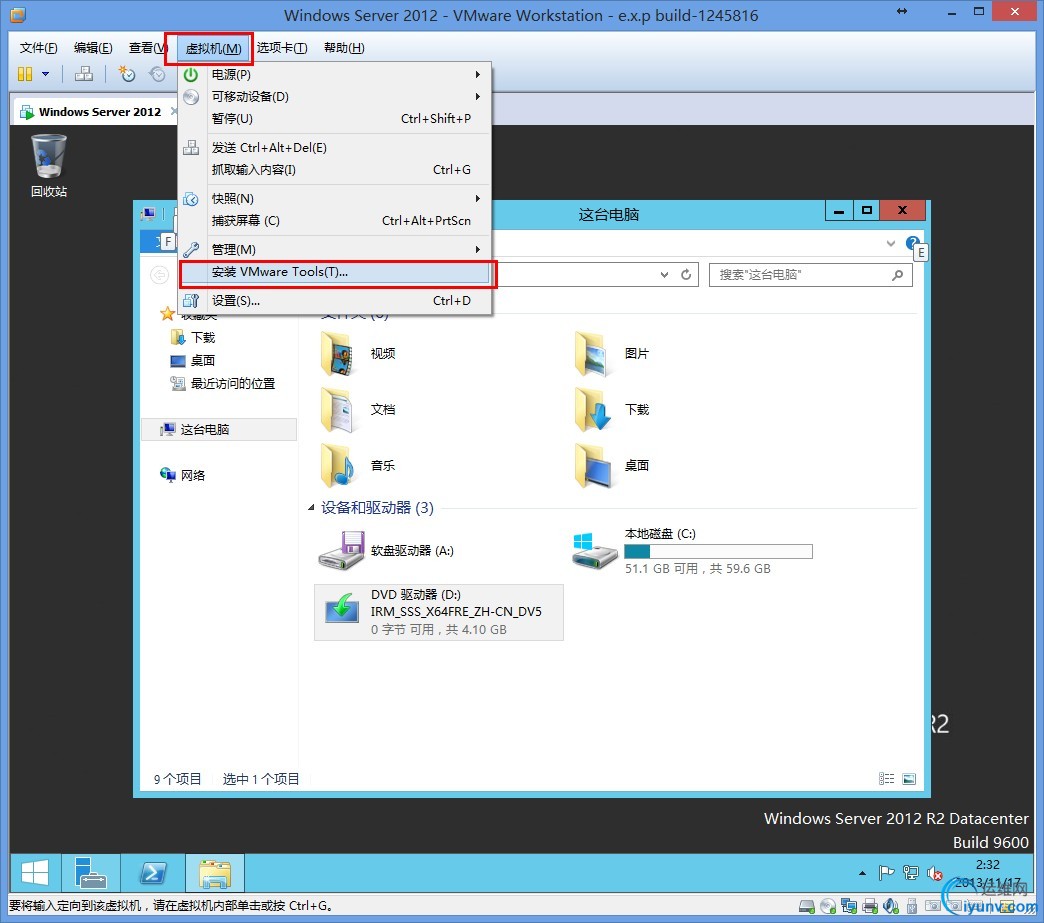Click File Explorer icon on guest taskbar

[214, 873]
